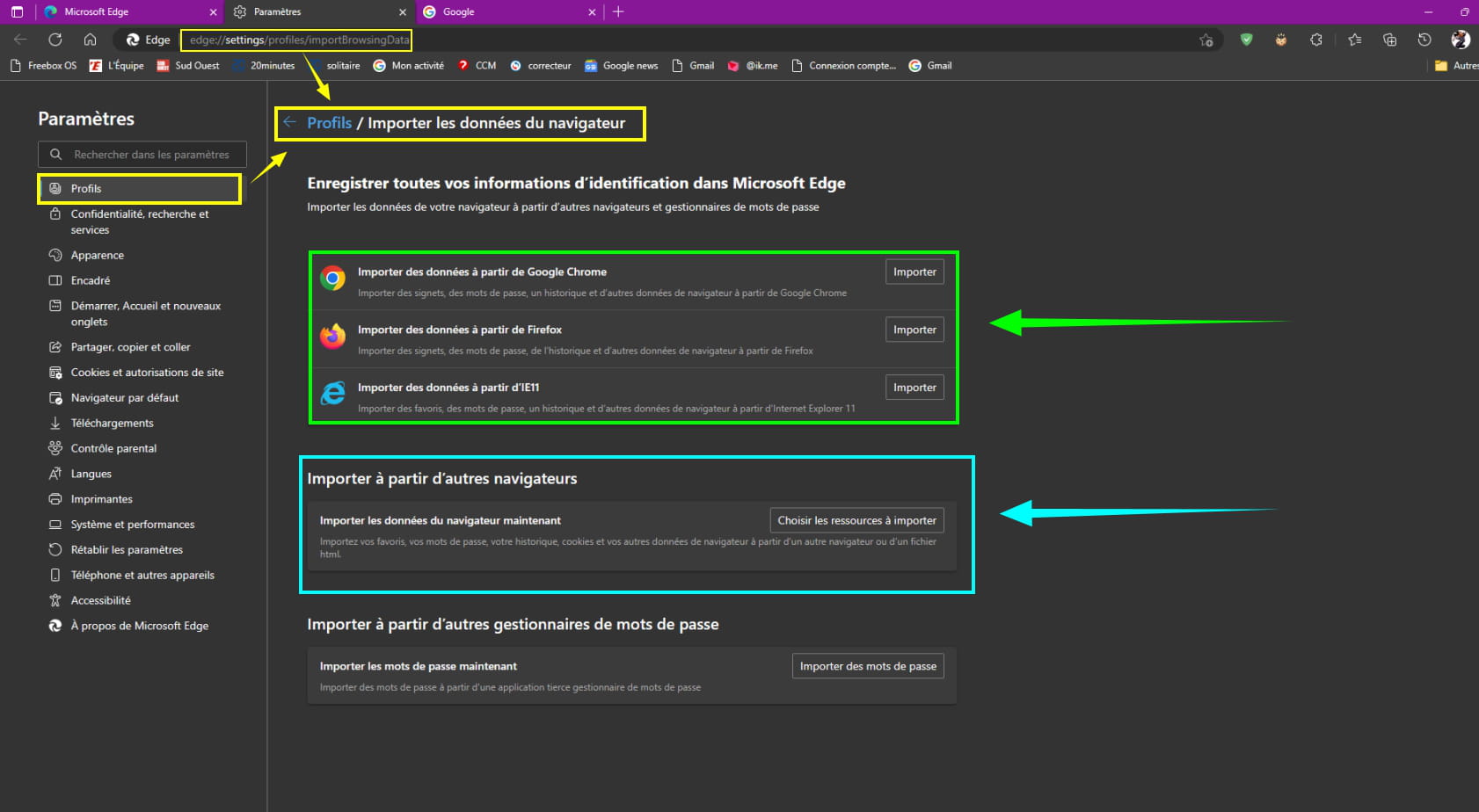Open Navigateur par défaut settings
Screen dimensions: 1479x812
[141, 398]
